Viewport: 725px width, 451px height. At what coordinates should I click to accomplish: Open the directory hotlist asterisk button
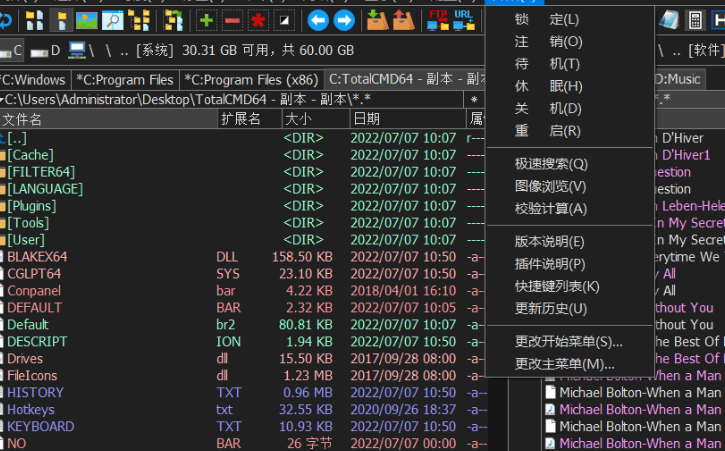click(474, 99)
